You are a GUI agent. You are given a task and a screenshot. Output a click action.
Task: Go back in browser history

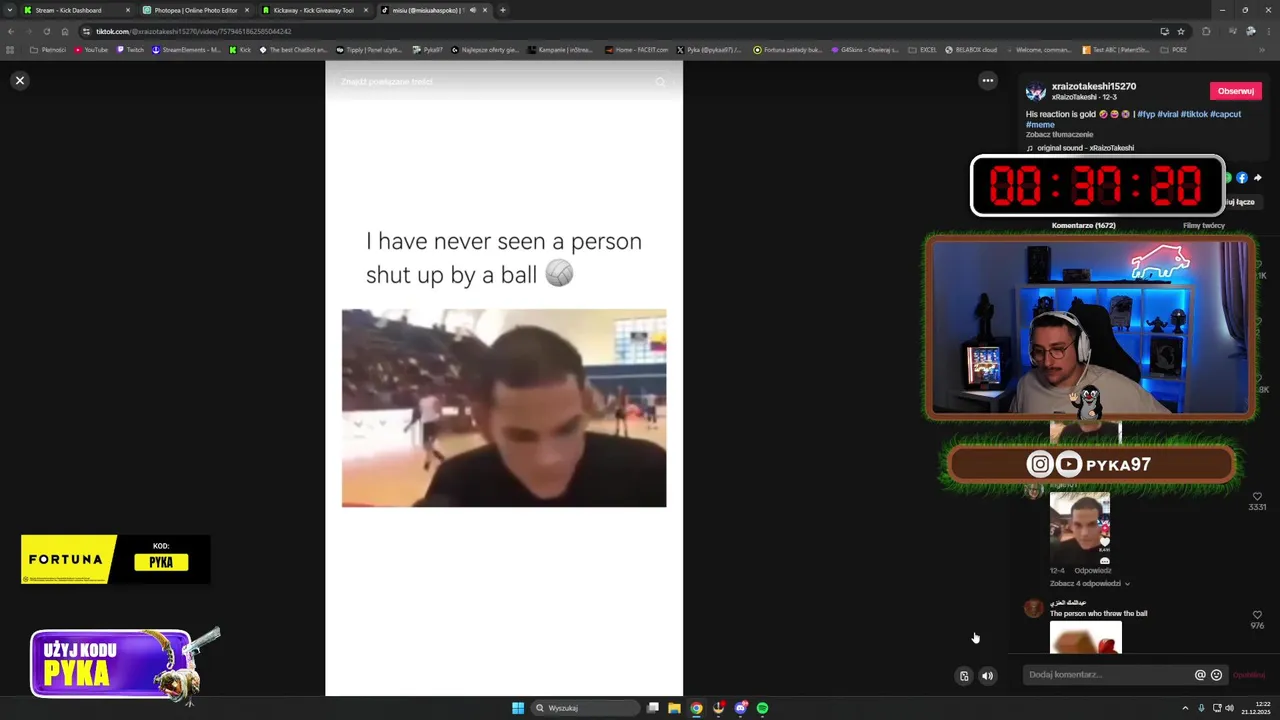[x=11, y=31]
